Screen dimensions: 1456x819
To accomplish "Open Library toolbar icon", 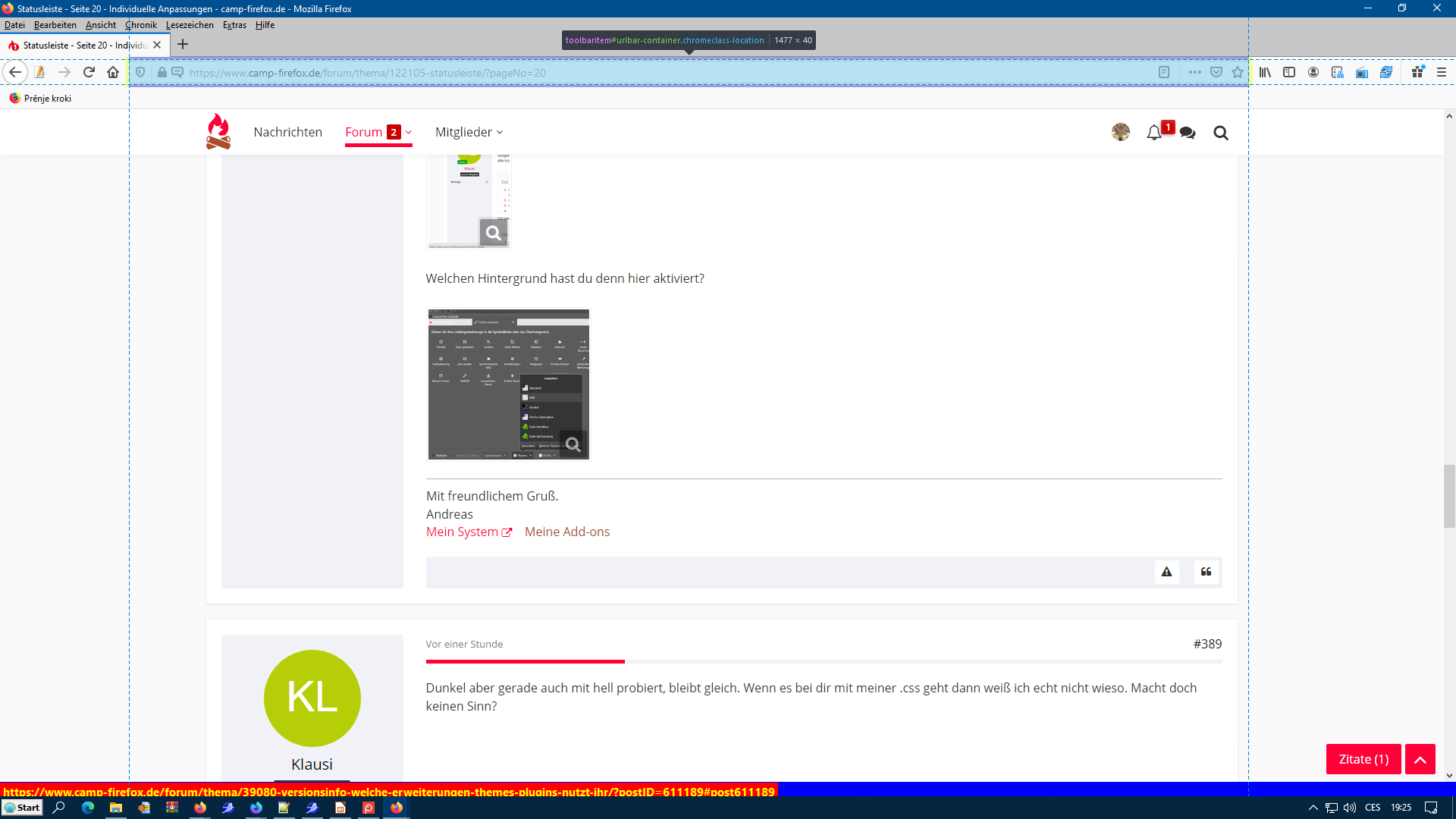I will click(x=1265, y=73).
